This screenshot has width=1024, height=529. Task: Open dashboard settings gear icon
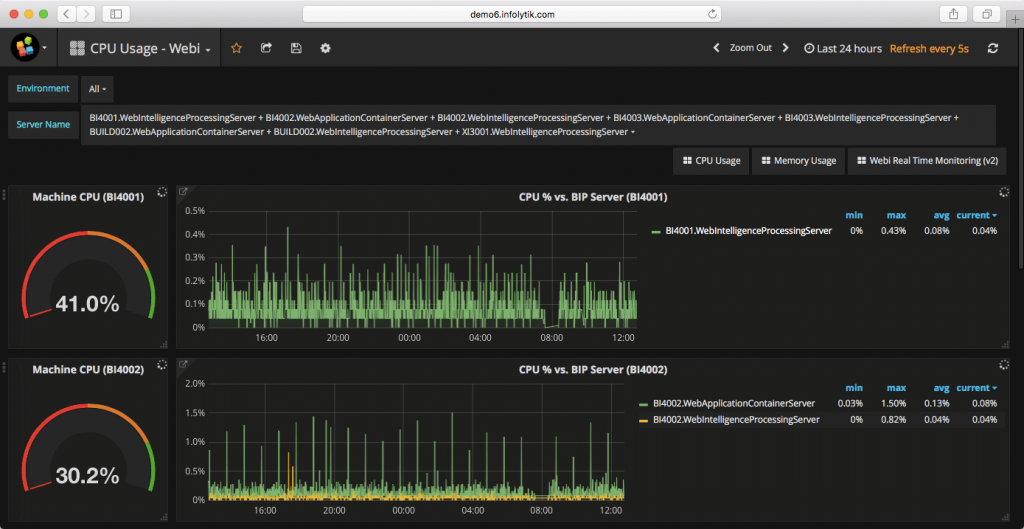coord(325,48)
